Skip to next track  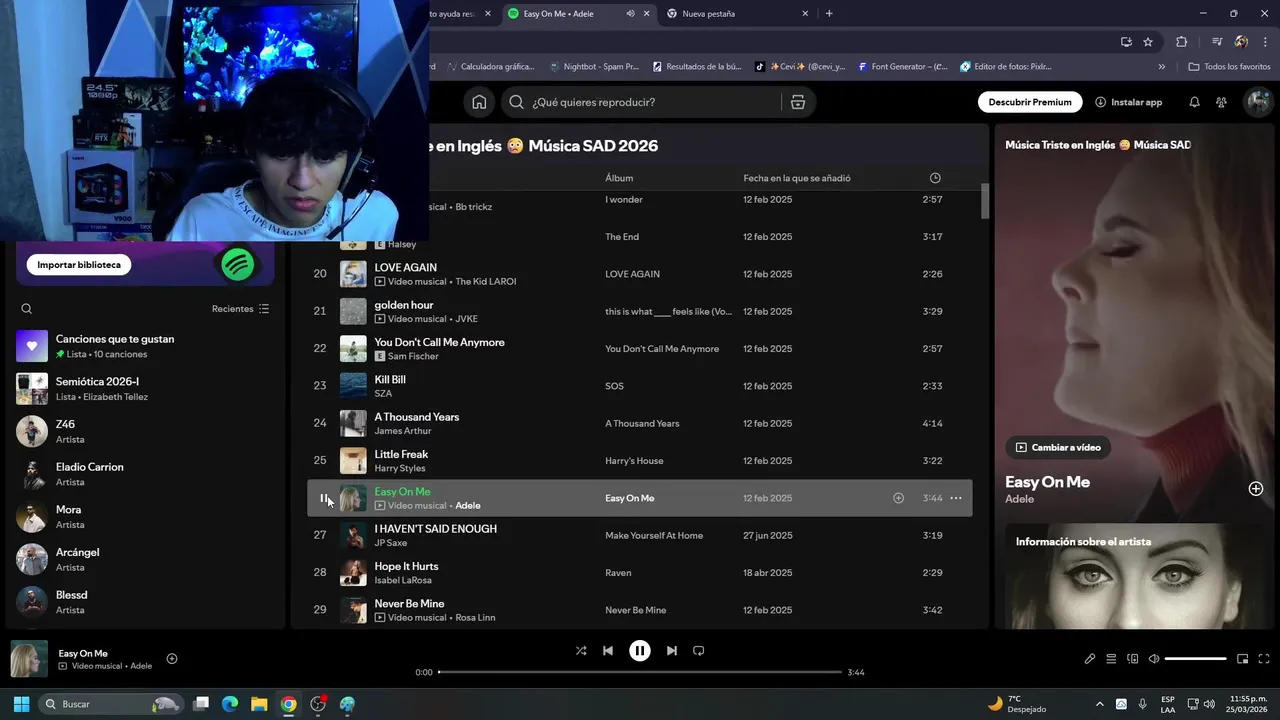pyautogui.click(x=672, y=651)
